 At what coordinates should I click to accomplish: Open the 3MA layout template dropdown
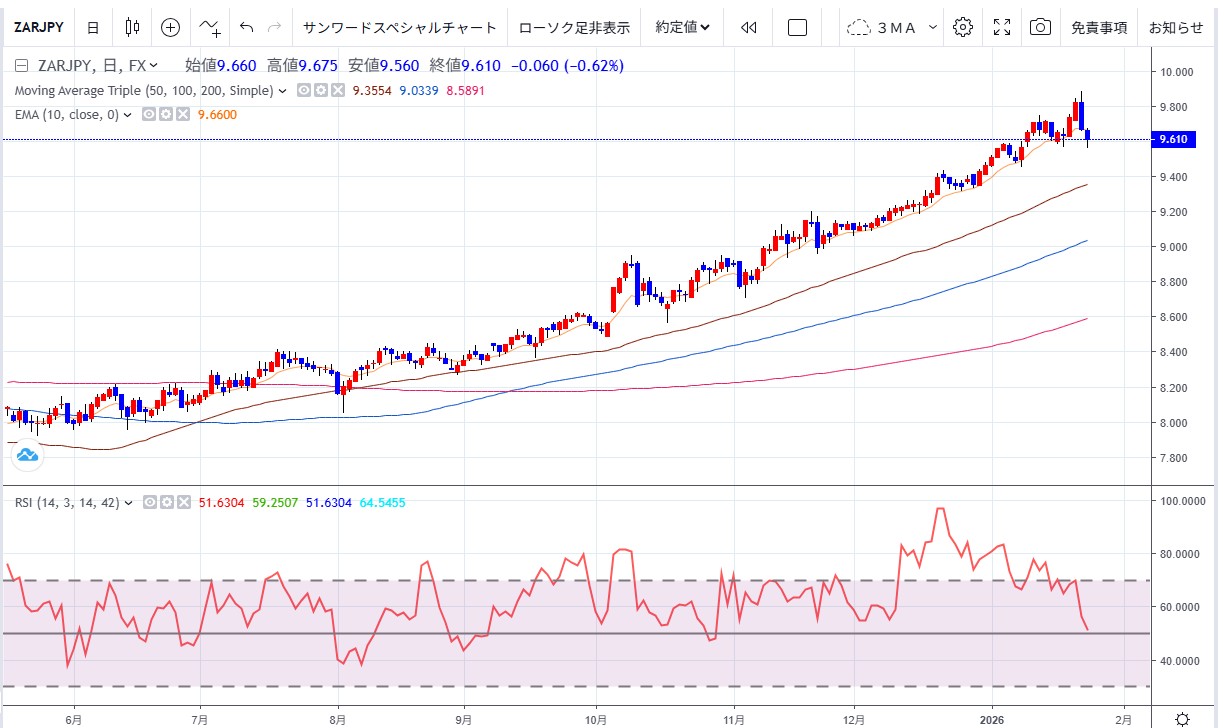pyautogui.click(x=893, y=27)
